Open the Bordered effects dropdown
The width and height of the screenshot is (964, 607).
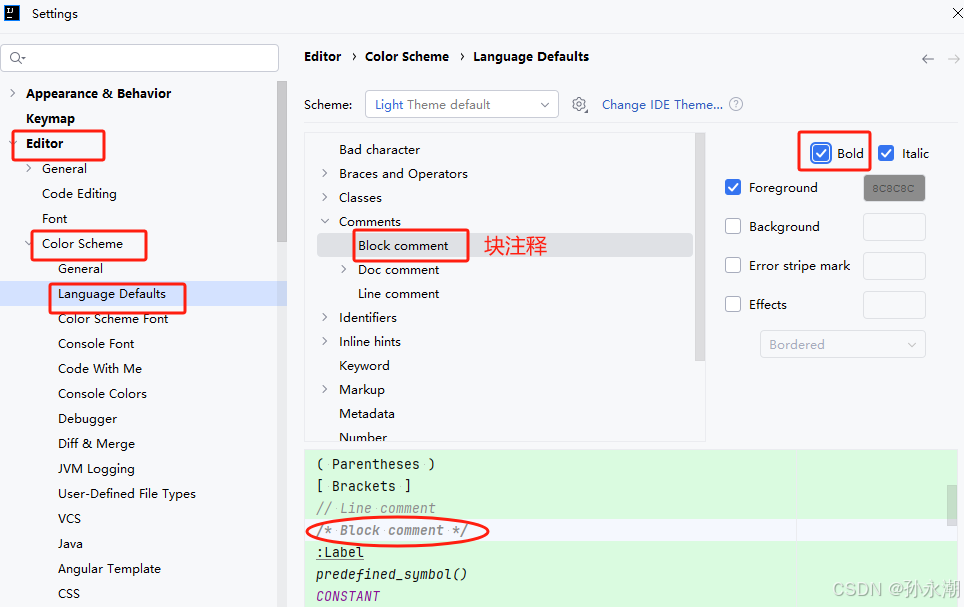point(842,344)
